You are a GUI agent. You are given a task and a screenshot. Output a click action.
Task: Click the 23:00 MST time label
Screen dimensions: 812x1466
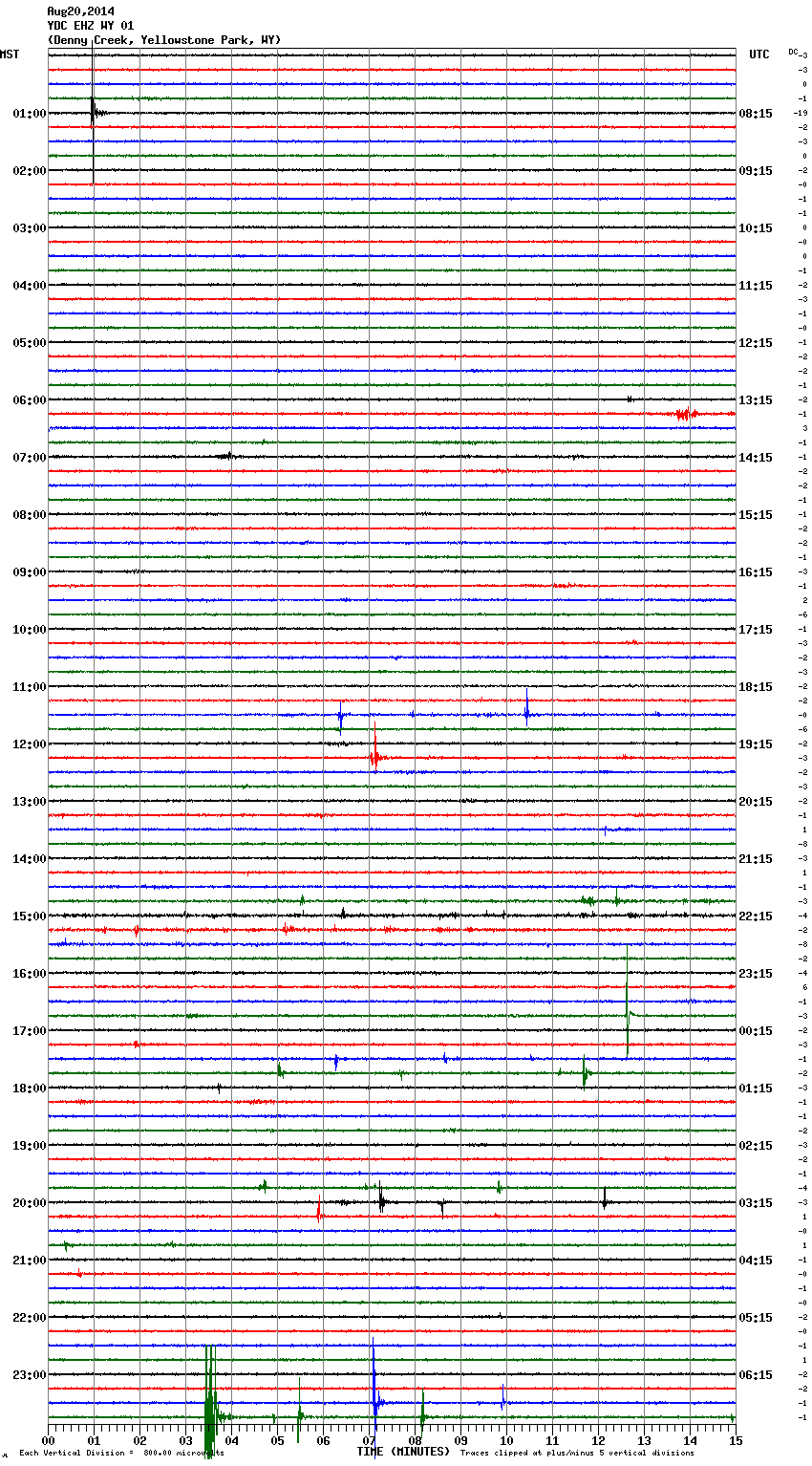tap(29, 1375)
